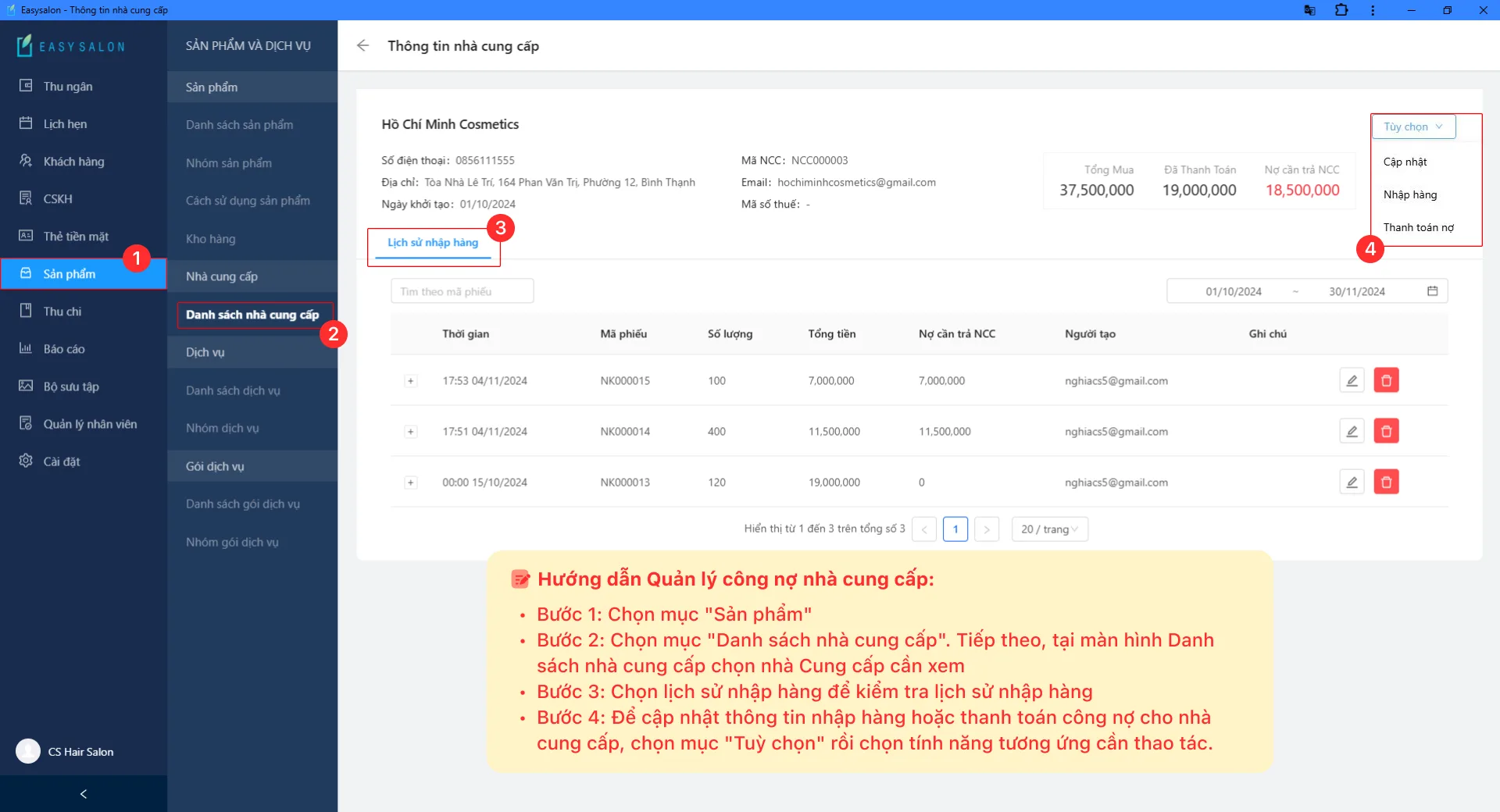The width and height of the screenshot is (1500, 812).
Task: Click the CS Hair Salon avatar
Action: [x=28, y=751]
